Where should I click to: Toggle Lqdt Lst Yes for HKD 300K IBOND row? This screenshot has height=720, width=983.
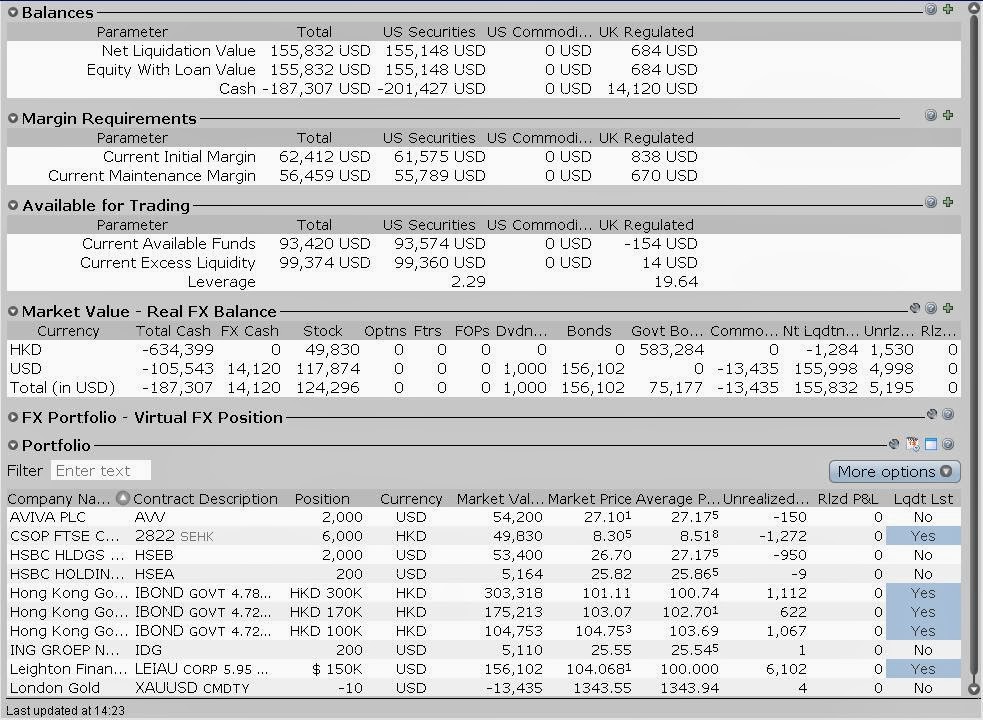coord(923,593)
